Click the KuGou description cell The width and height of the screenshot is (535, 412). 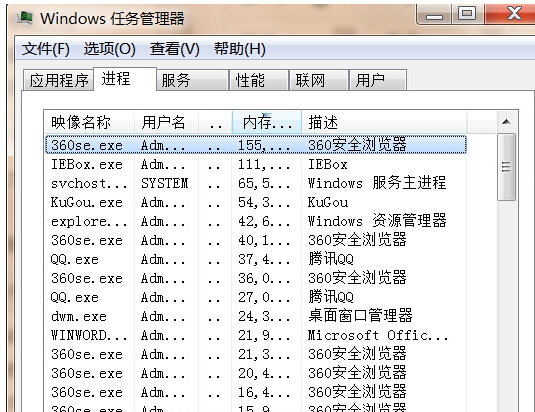click(328, 202)
